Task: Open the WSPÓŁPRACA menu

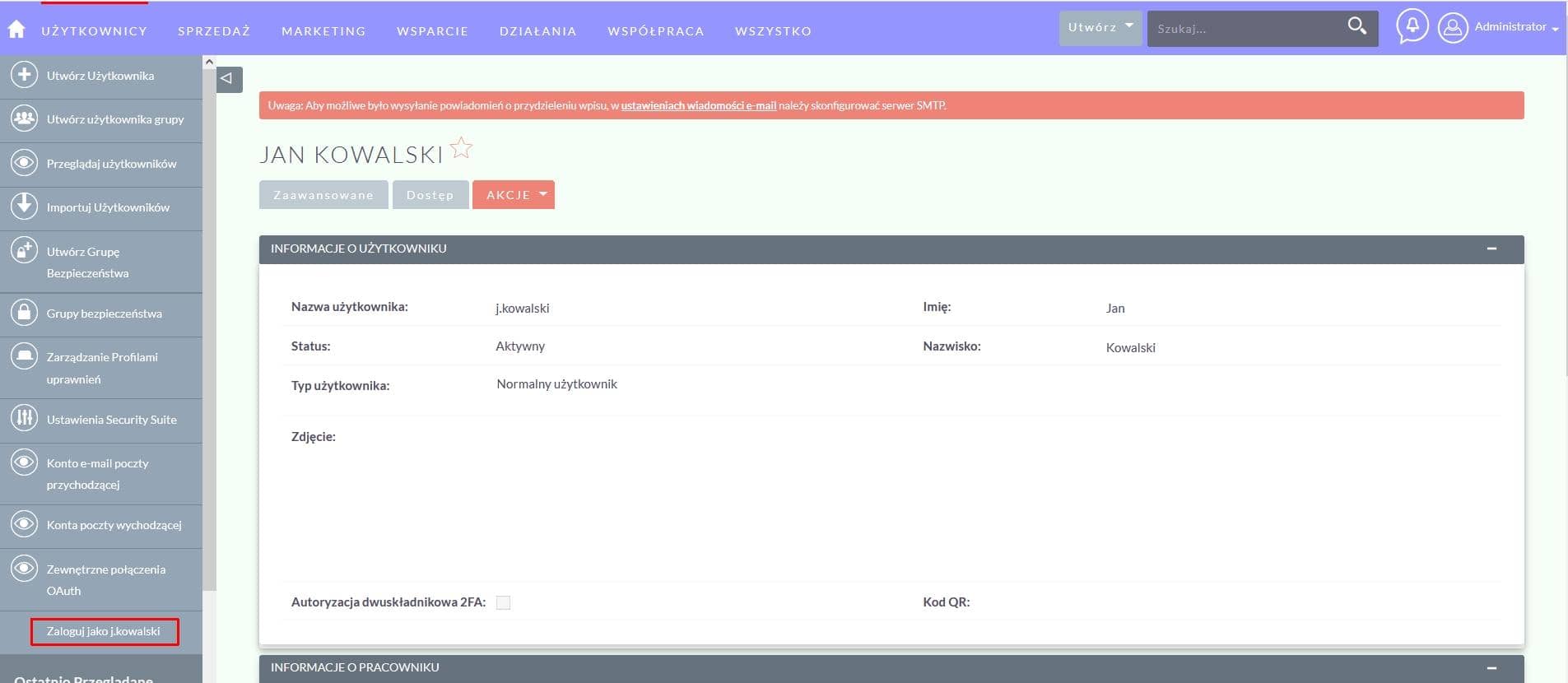Action: (656, 31)
